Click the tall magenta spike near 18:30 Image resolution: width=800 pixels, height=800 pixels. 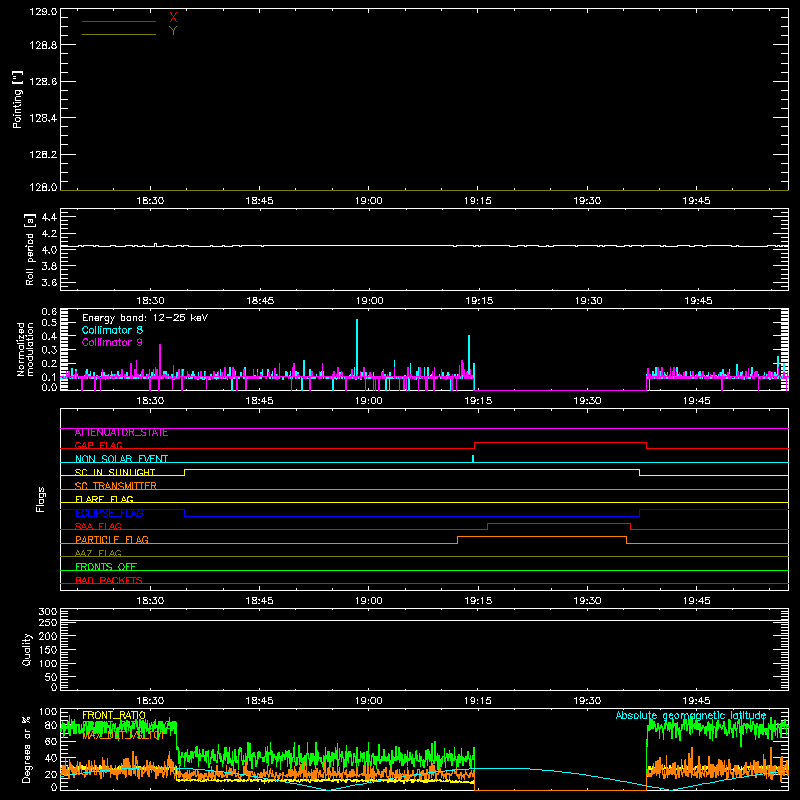(x=160, y=360)
